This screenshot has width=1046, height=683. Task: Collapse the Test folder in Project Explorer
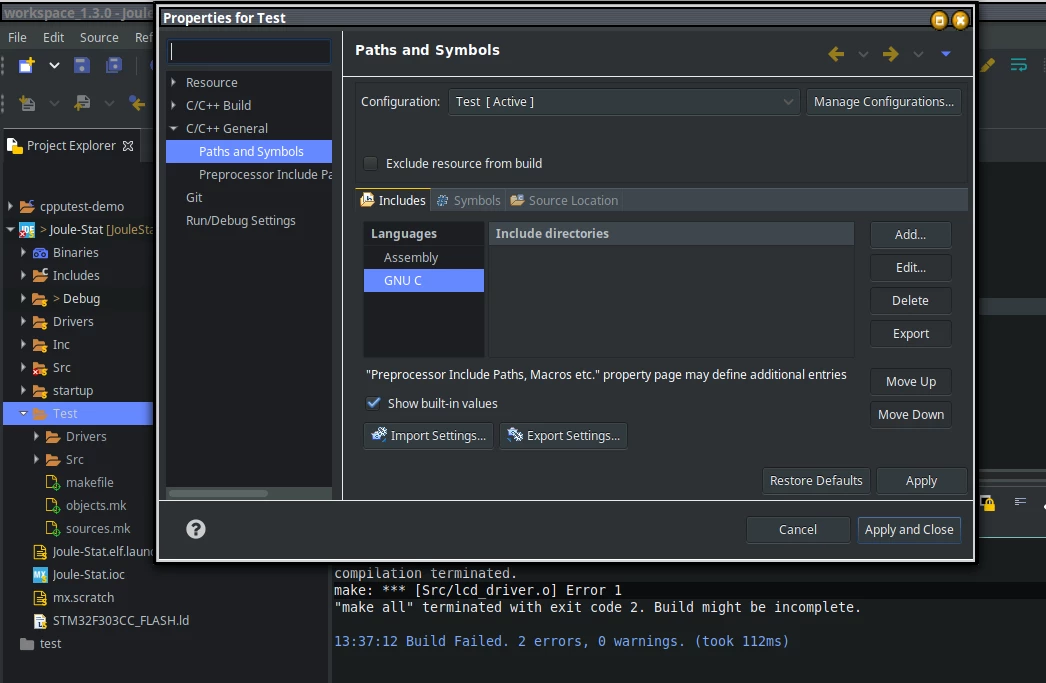23,414
